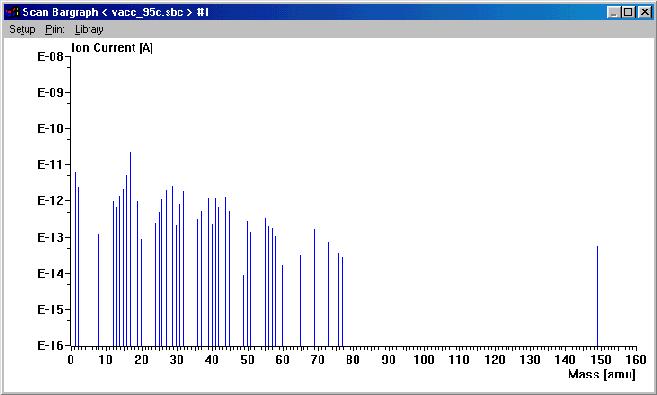Viewport: 657px width, 395px height.
Task: Select the isolated bar at mass 149
Action: tap(598, 296)
